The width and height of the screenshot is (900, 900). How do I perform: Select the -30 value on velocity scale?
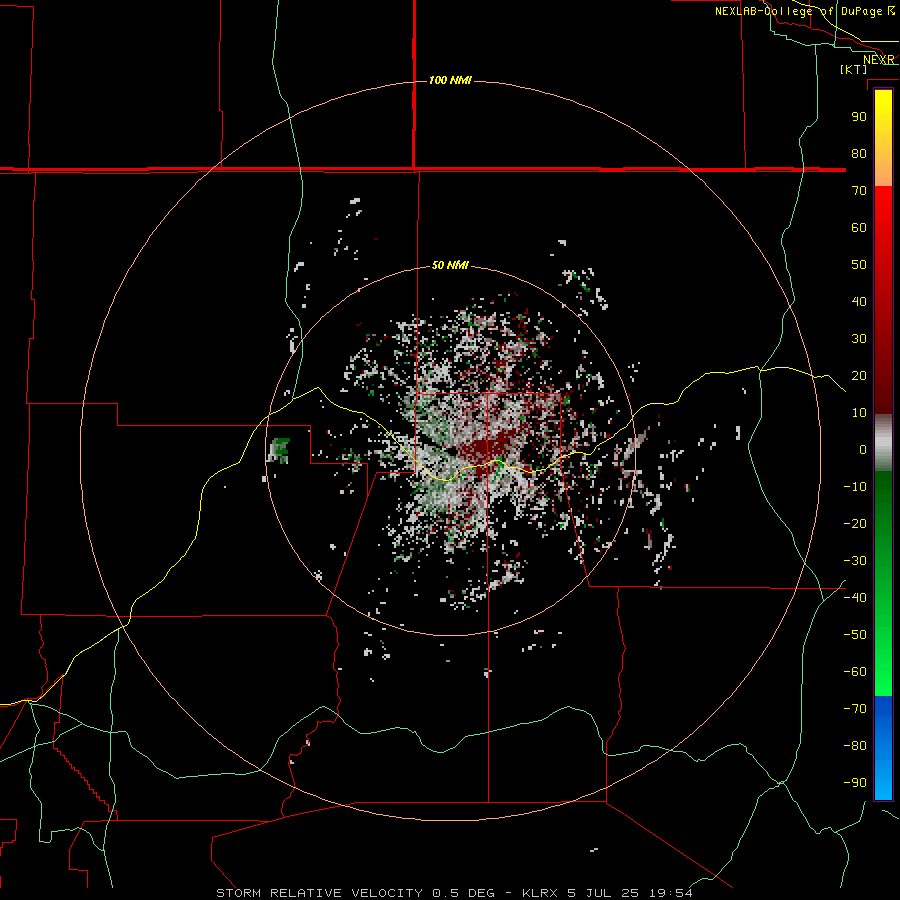[855, 561]
